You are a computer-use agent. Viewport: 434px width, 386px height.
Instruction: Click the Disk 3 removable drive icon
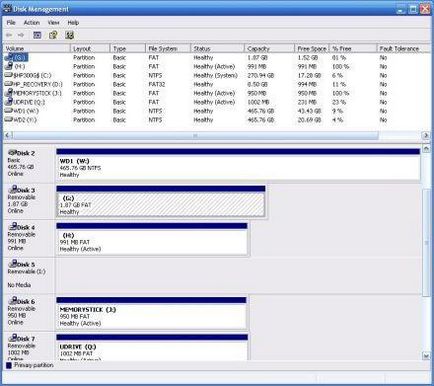click(13, 189)
